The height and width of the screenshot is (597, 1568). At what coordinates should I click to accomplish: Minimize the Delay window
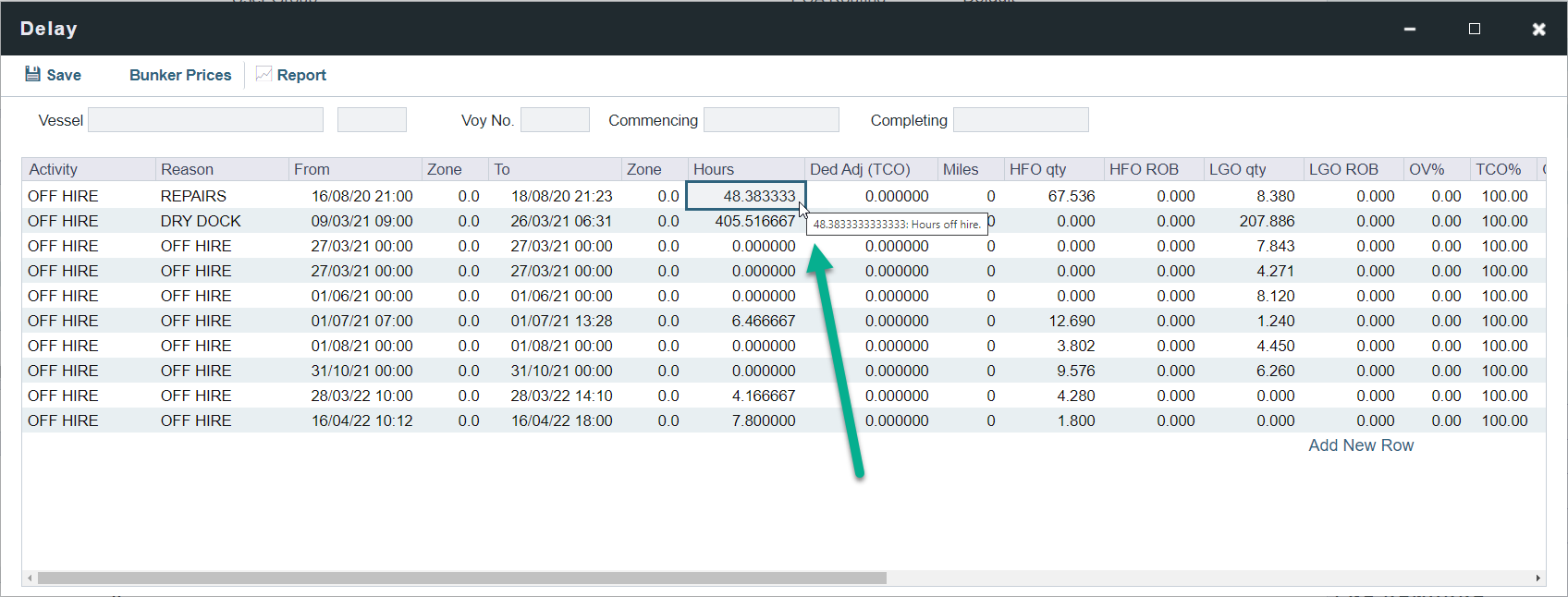[x=1410, y=29]
